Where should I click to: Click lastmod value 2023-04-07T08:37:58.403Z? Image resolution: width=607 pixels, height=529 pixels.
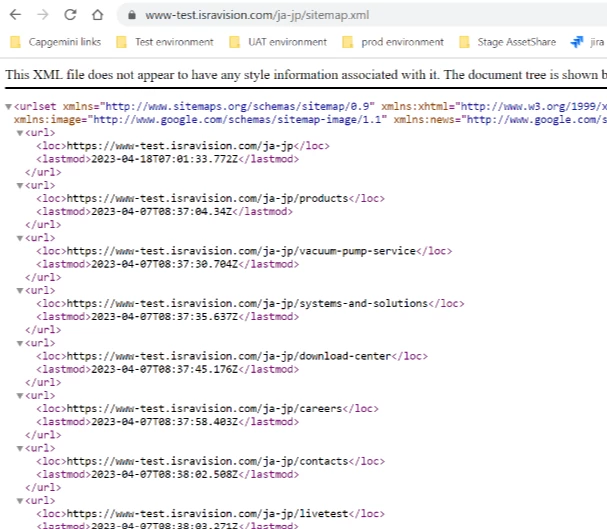pos(165,422)
